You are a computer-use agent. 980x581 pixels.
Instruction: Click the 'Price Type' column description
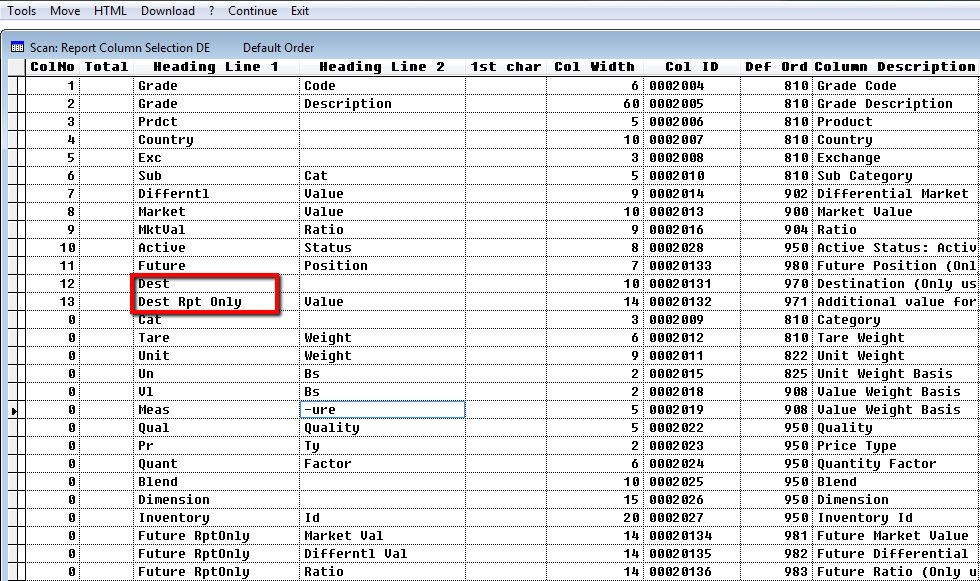pos(895,445)
